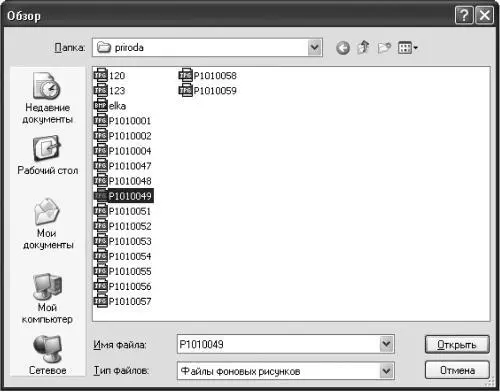Open Недавние документы in sidebar
The width and height of the screenshot is (500, 392).
click(x=47, y=98)
